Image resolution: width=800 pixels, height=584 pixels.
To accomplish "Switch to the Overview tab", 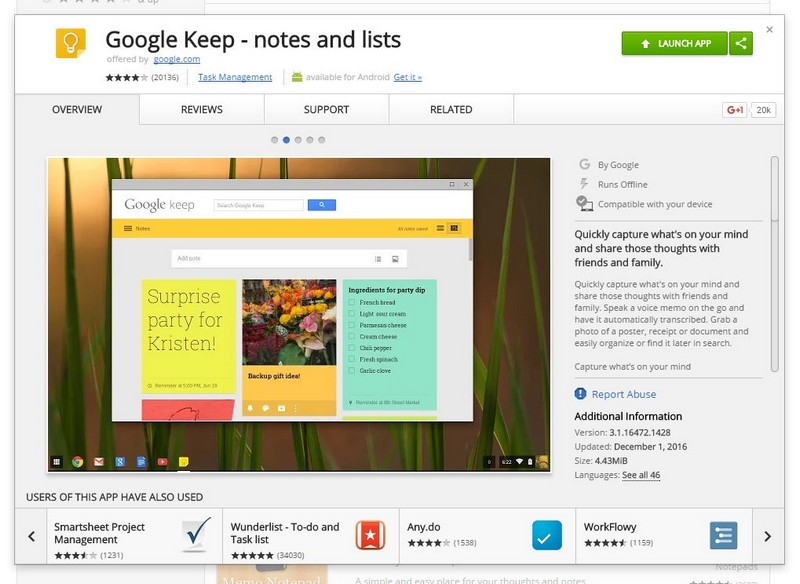I will click(77, 109).
